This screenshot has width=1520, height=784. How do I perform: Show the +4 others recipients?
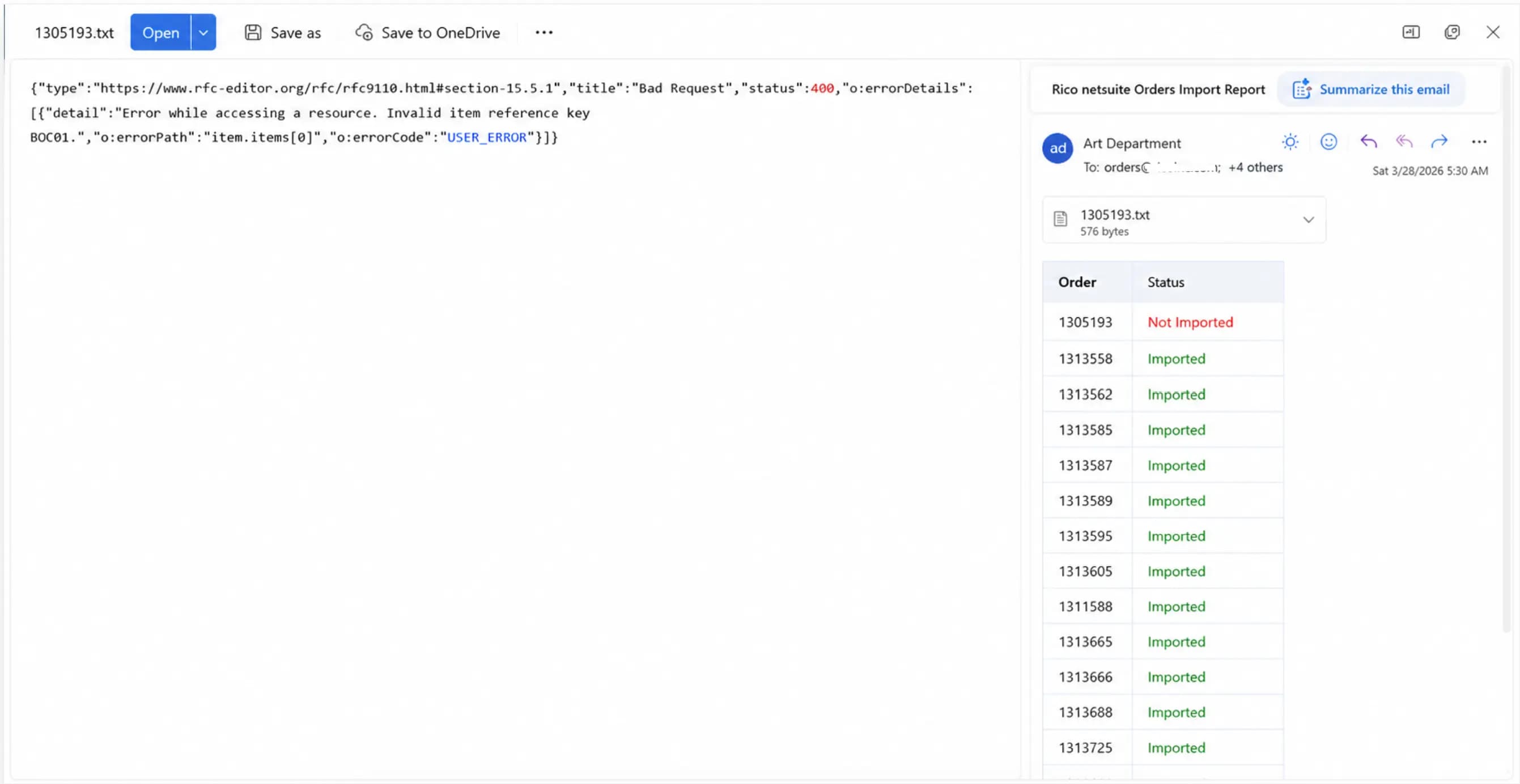[x=1255, y=168]
